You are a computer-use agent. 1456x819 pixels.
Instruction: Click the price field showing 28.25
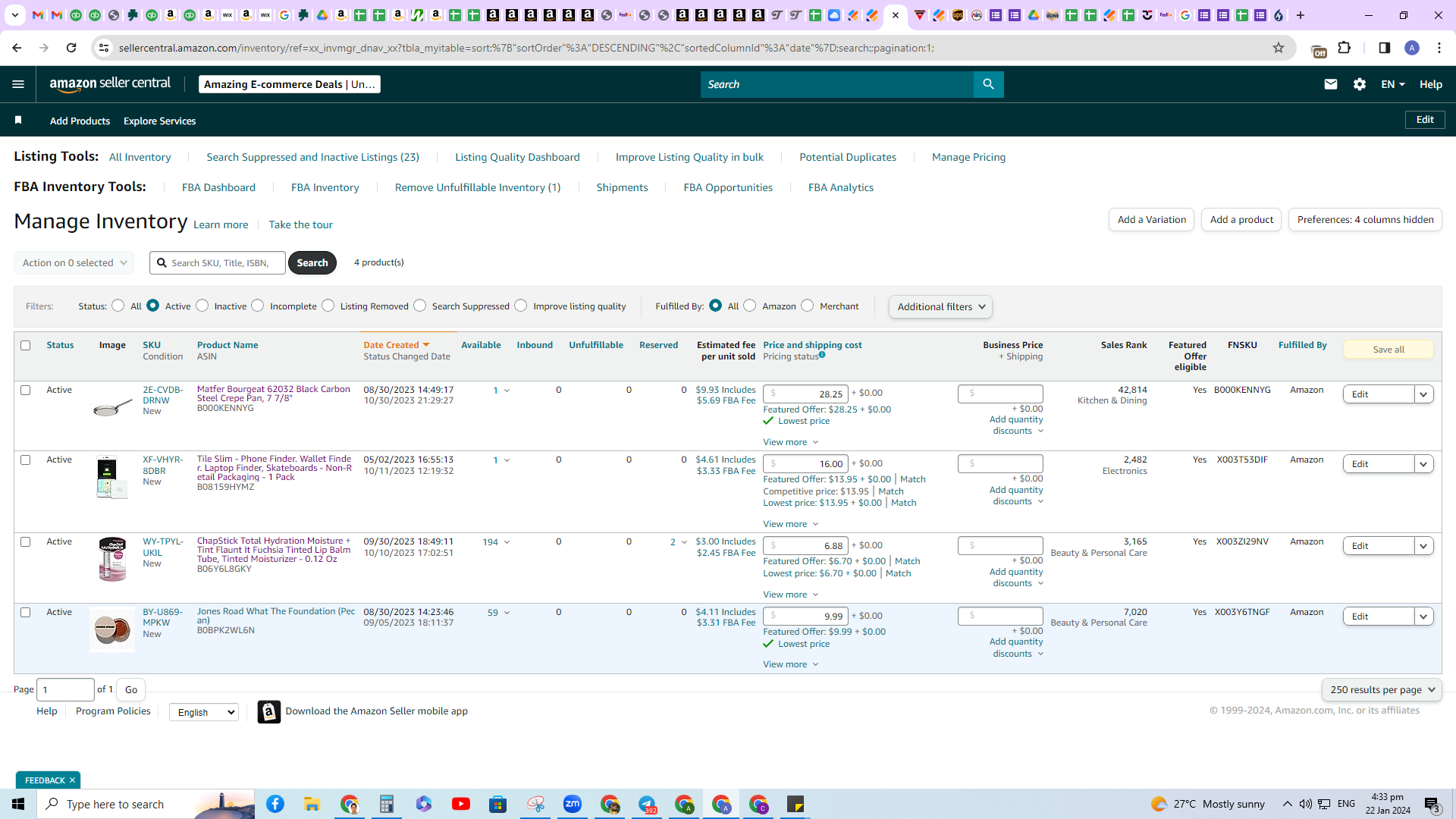805,394
